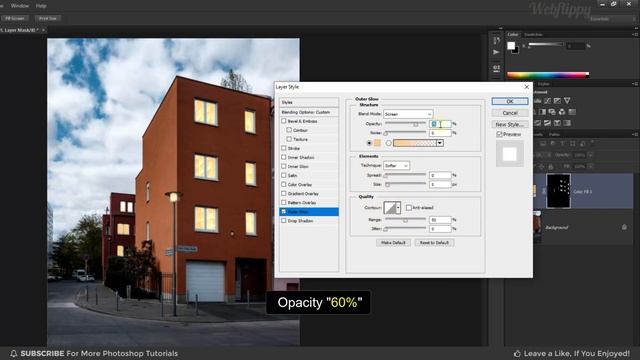Enable the Stroke effect checkbox
This screenshot has height=360, width=640.
click(x=284, y=148)
